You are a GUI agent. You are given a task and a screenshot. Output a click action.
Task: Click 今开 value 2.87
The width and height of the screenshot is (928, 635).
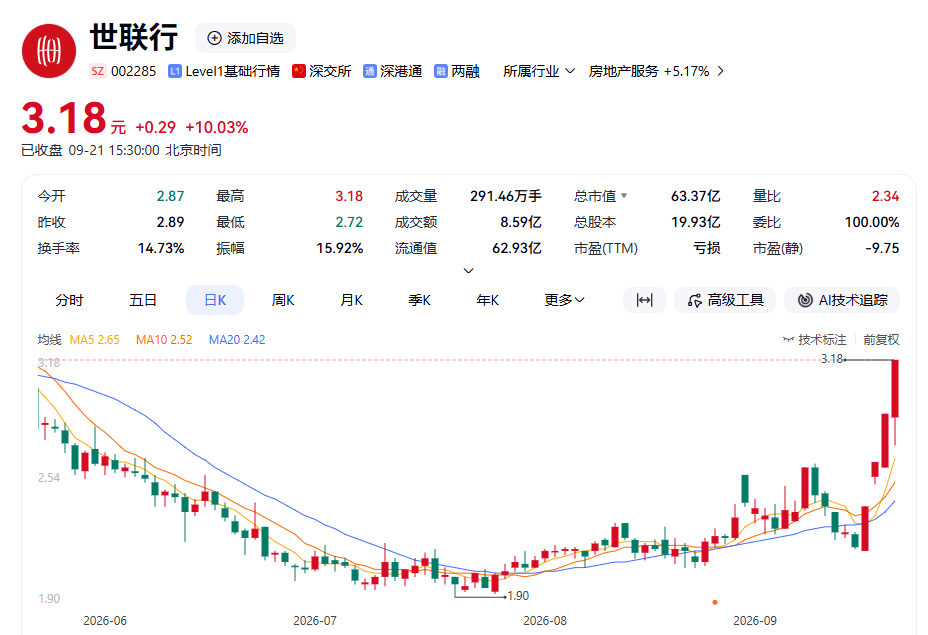[x=170, y=196]
